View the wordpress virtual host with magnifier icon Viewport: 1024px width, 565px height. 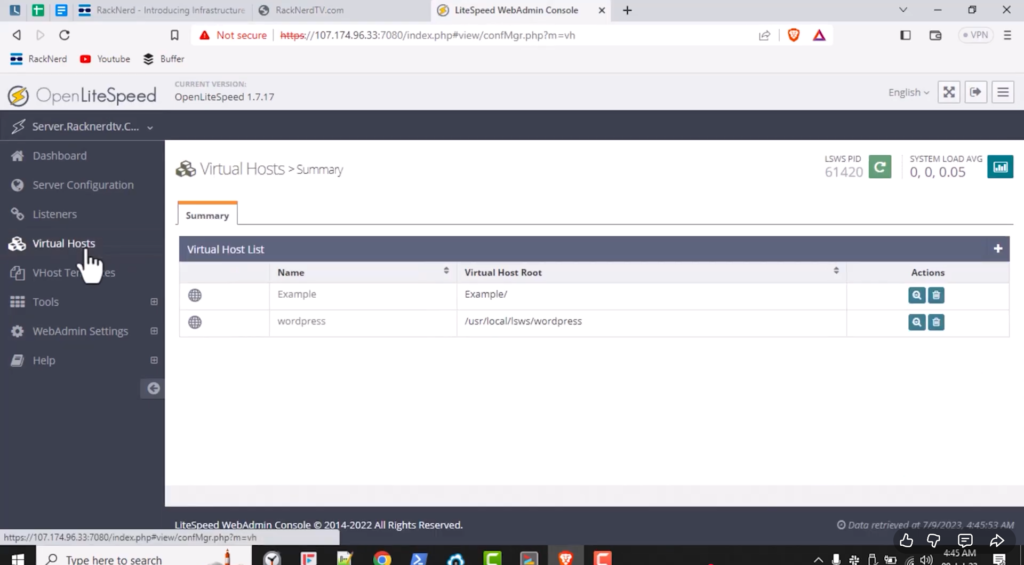tap(917, 322)
